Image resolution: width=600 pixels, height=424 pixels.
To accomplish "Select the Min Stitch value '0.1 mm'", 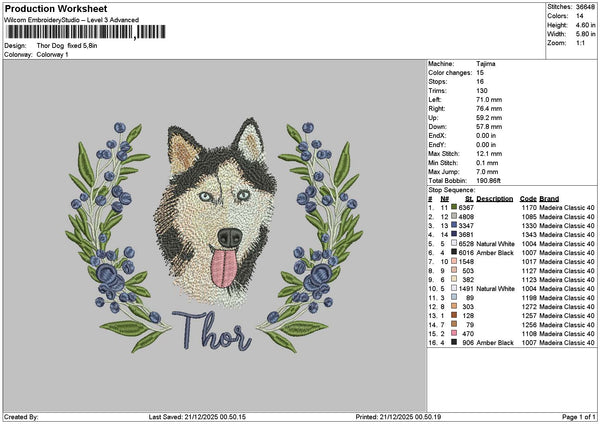I will tap(487, 163).
